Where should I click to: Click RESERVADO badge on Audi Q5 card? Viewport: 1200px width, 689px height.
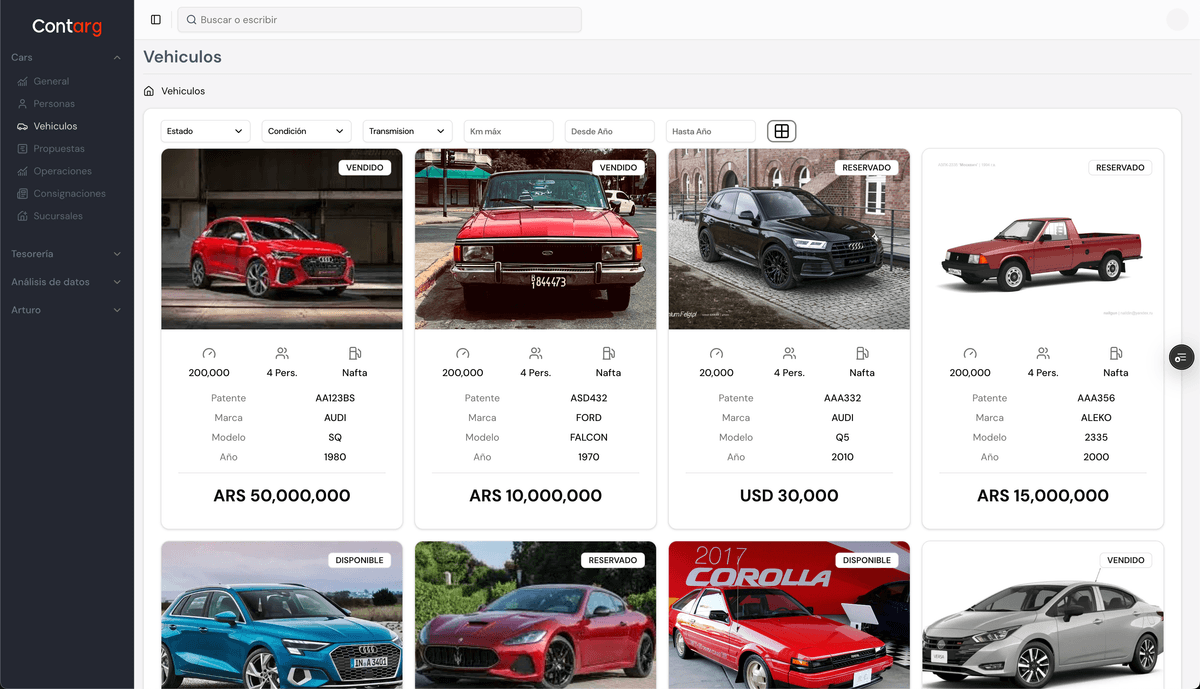coord(867,168)
